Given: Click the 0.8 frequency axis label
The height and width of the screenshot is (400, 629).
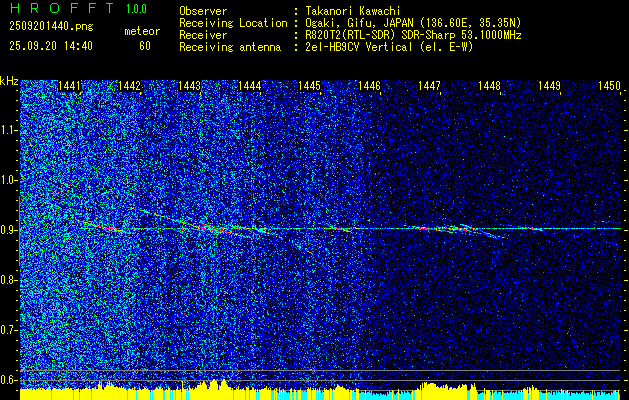Looking at the screenshot, I should coord(9,280).
